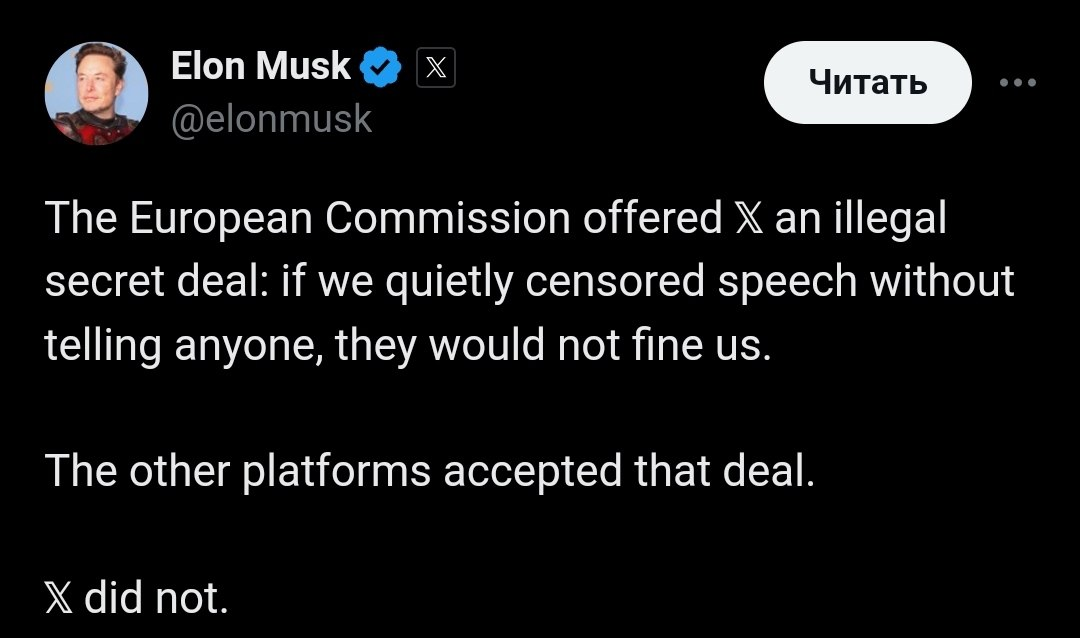Click the @elonmusk handle
This screenshot has width=1080, height=638.
click(272, 120)
